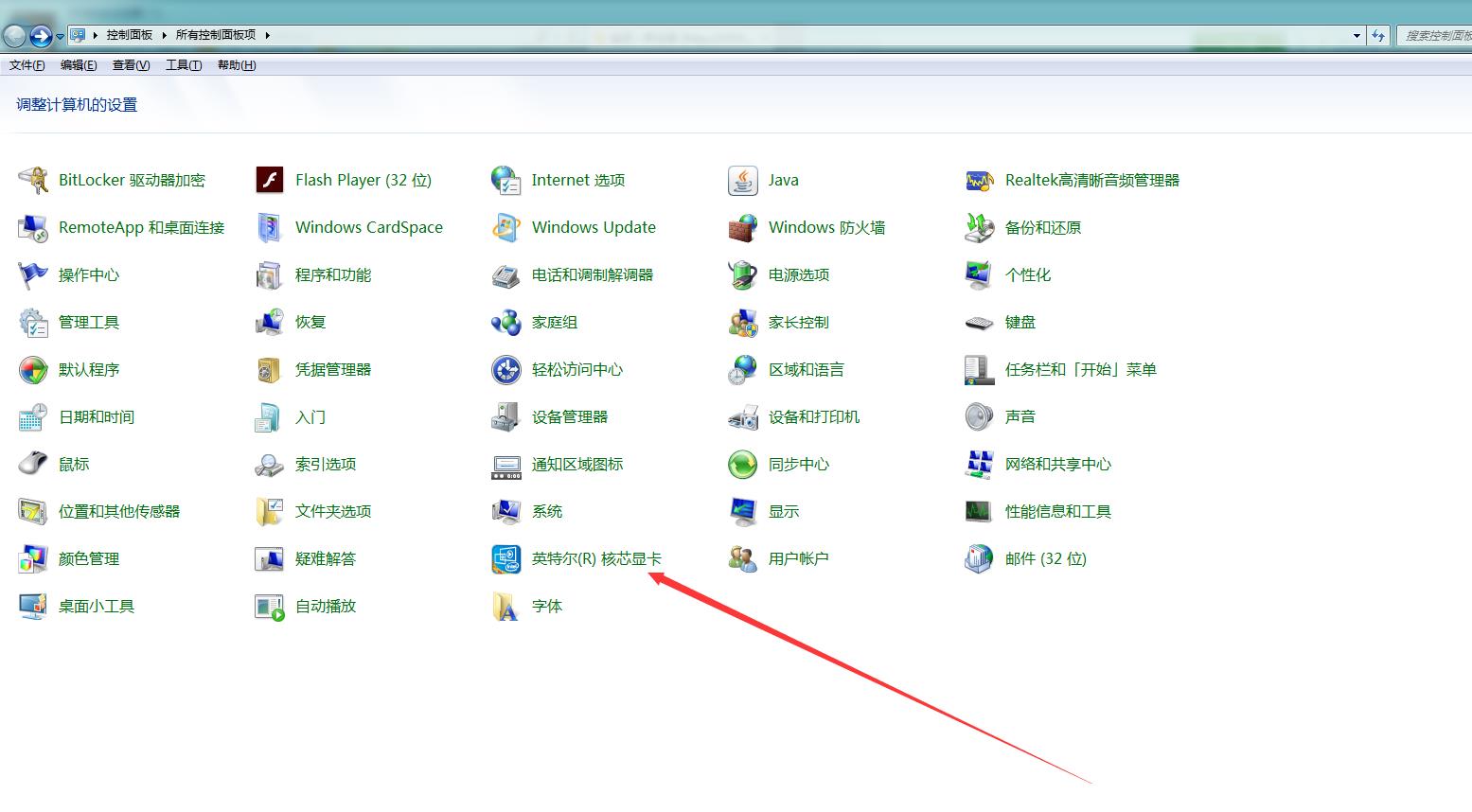Open 备份和还原 icon

pyautogui.click(x=980, y=227)
